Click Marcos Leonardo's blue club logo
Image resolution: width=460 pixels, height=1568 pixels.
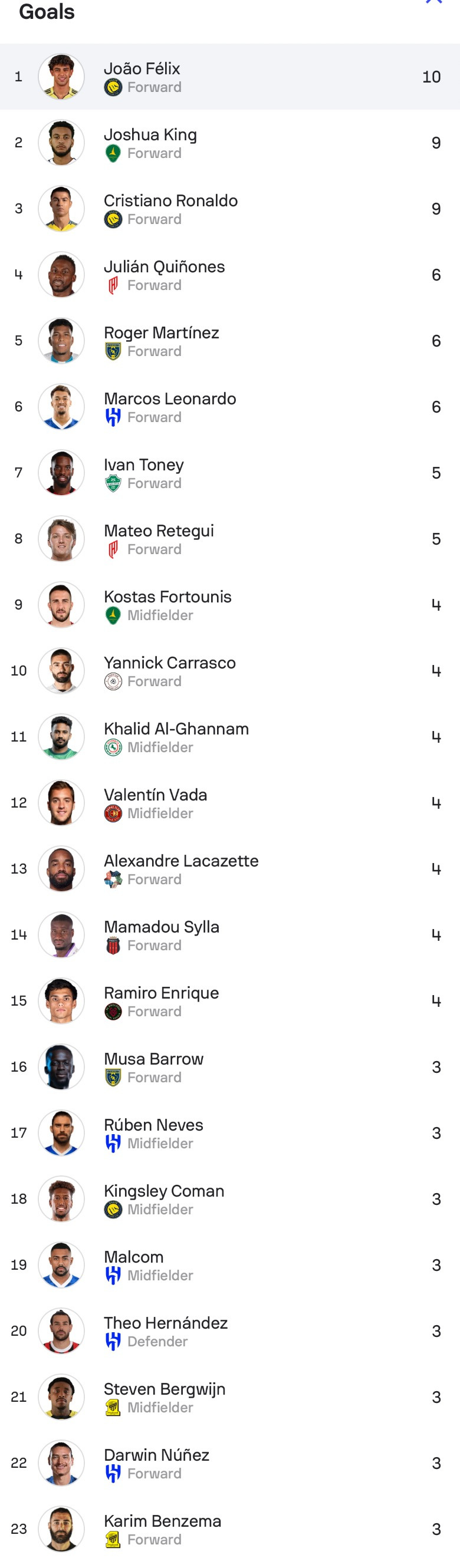tap(113, 417)
